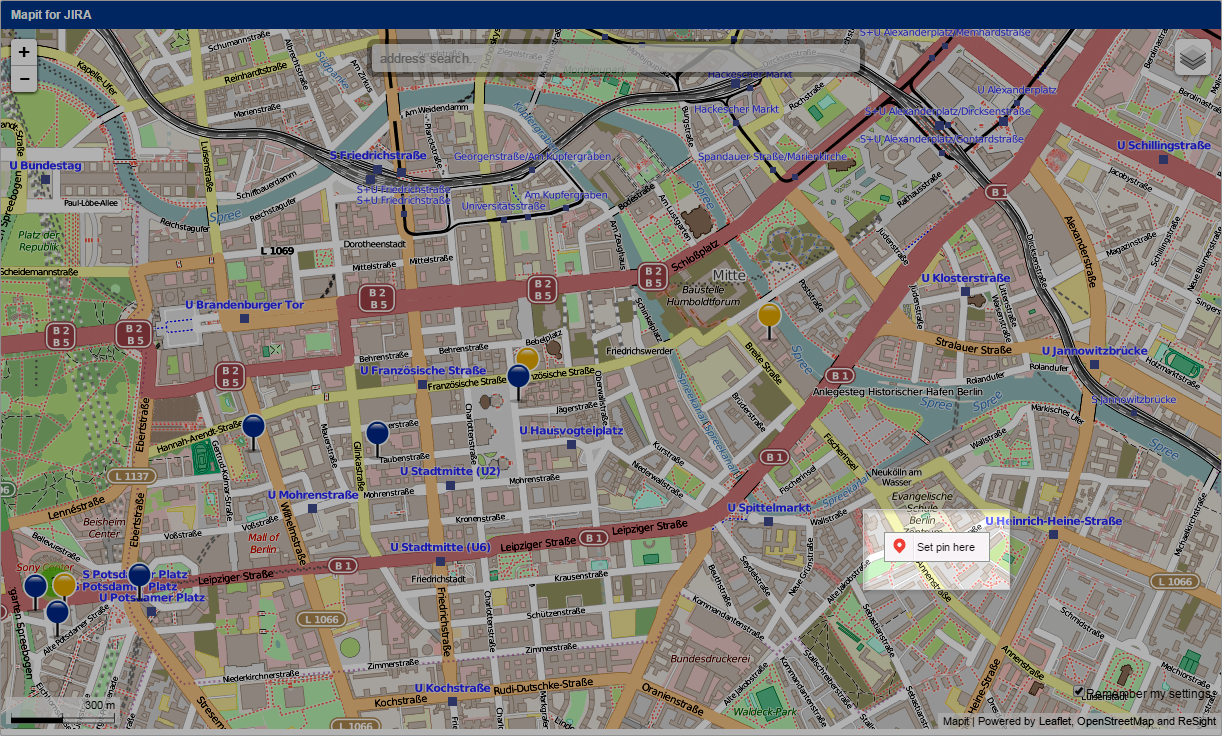Select blue pin on Alte Potsdamer Straße
The height and width of the screenshot is (736, 1222).
point(58,612)
